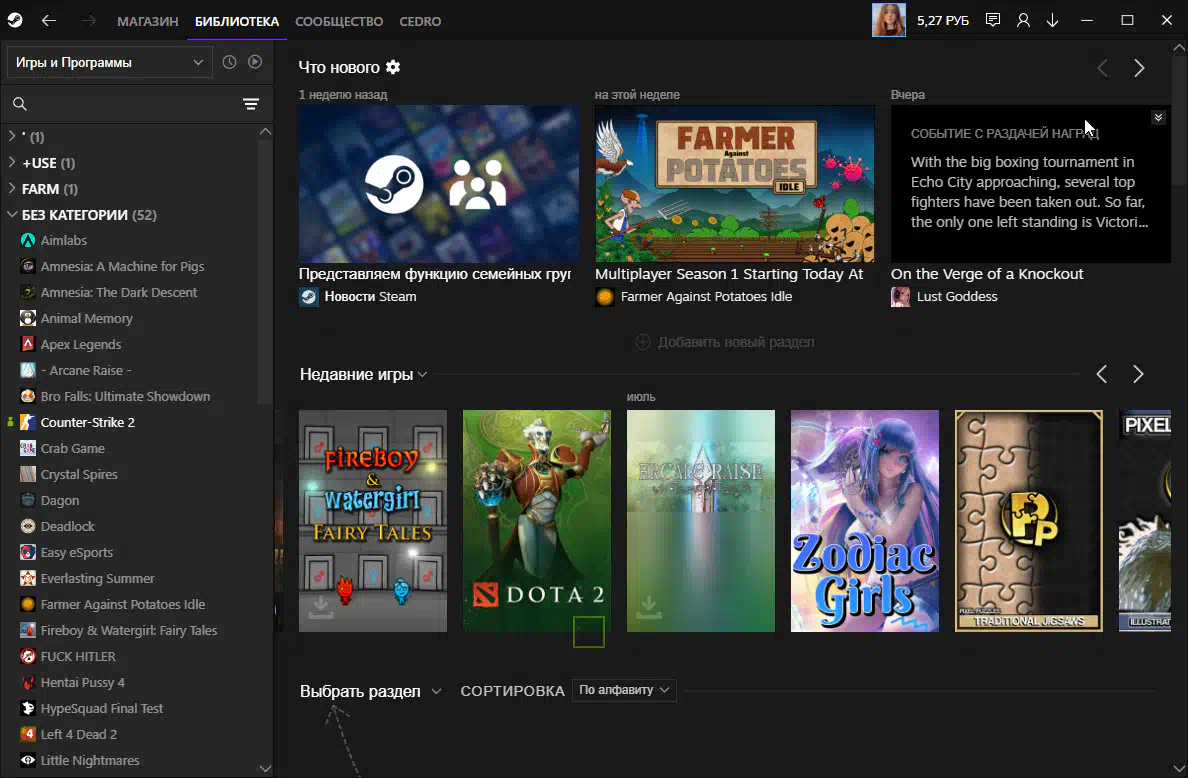Click the main page scroll down arrow
Viewport: 1188px width, 778px height.
click(1180, 770)
